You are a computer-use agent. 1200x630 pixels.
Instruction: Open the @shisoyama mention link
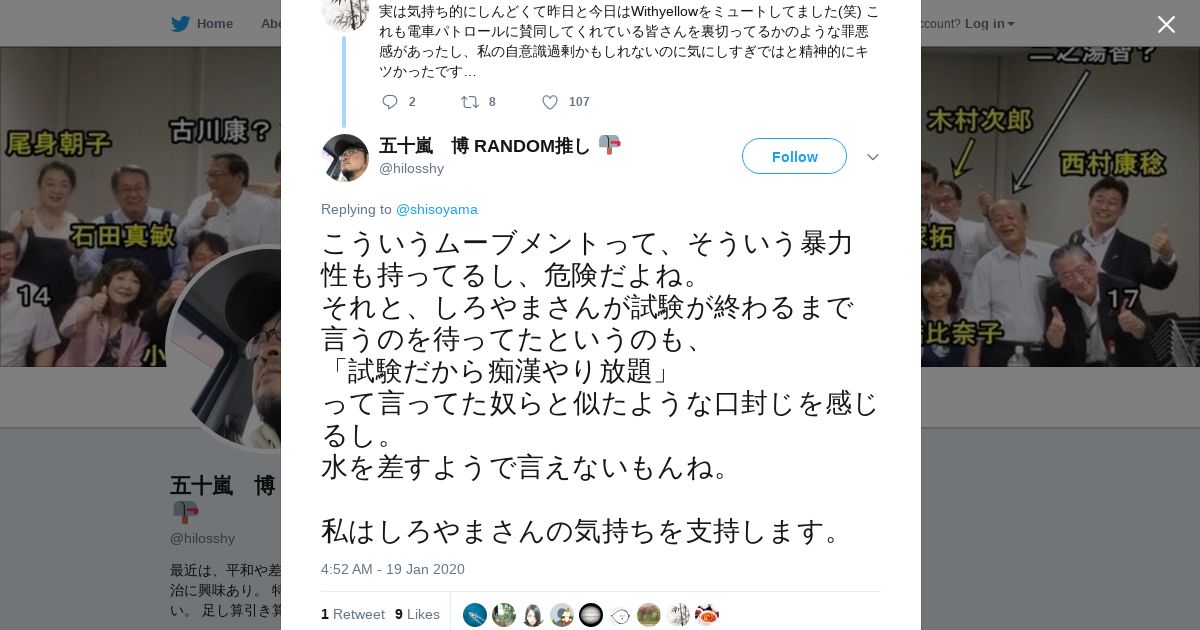coord(437,209)
